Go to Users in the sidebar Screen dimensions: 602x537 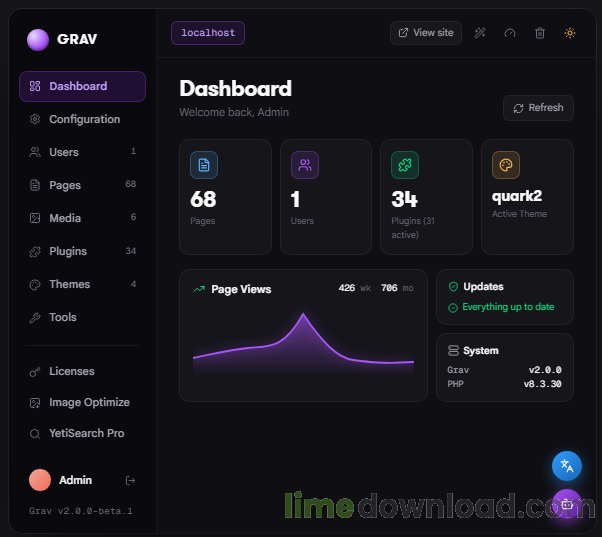82,152
